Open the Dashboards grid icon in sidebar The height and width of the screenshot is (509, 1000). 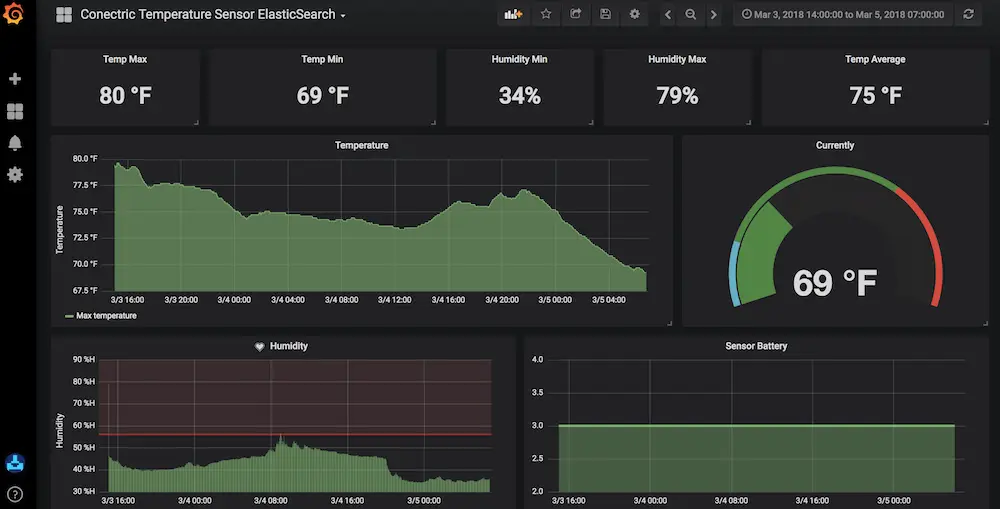15,111
